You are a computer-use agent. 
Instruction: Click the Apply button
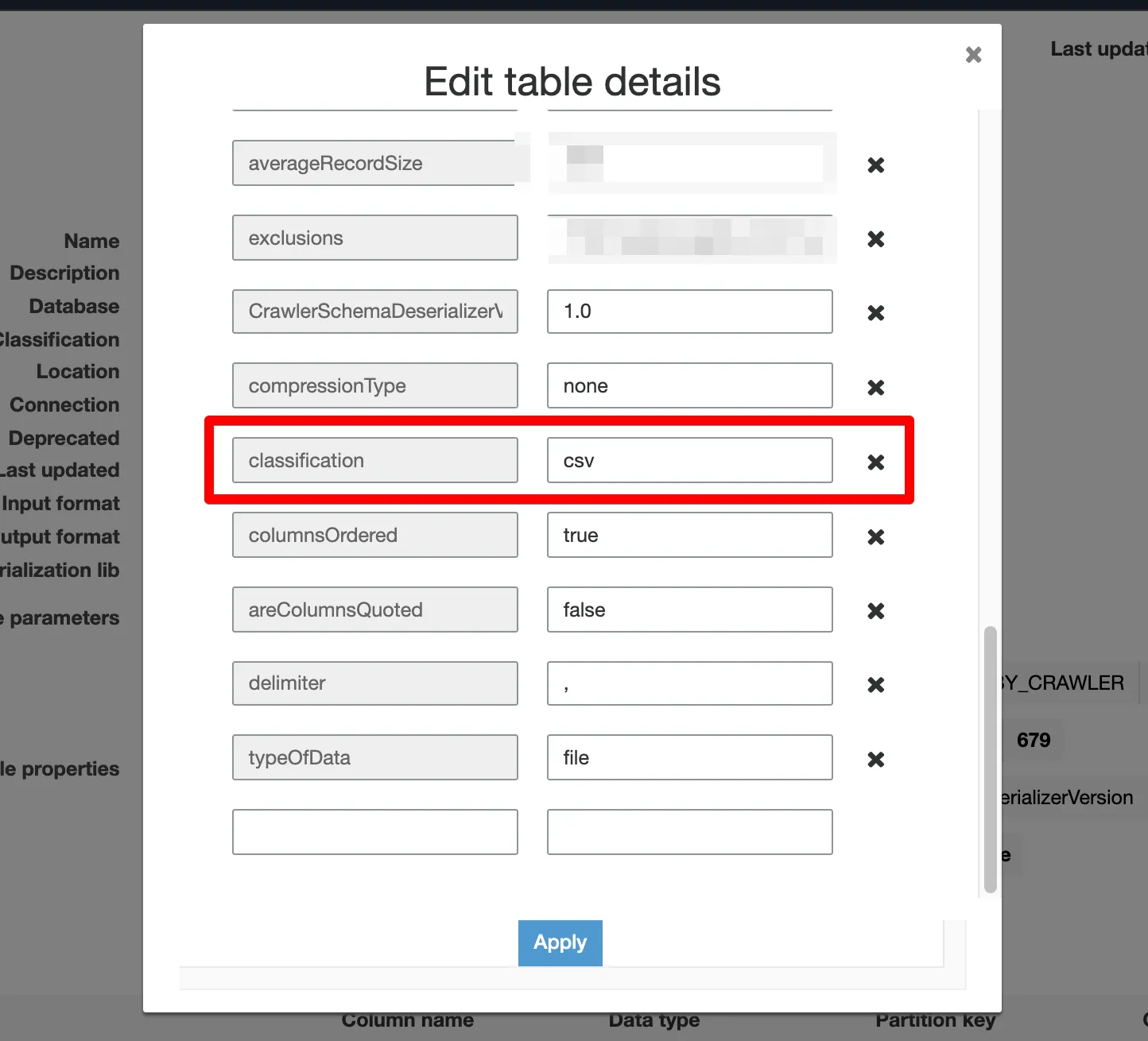click(x=560, y=942)
